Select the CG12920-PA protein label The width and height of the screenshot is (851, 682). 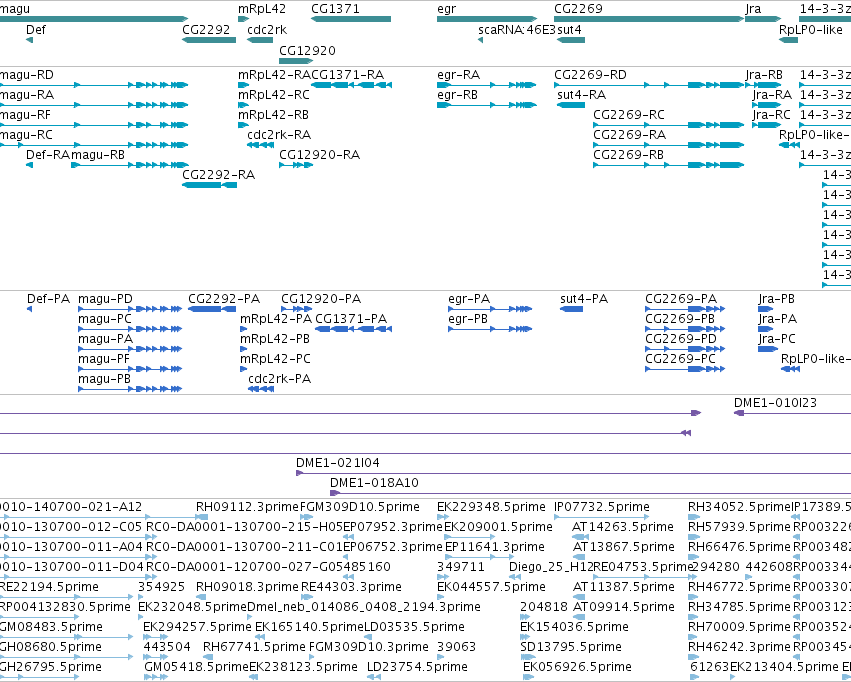pyautogui.click(x=321, y=299)
